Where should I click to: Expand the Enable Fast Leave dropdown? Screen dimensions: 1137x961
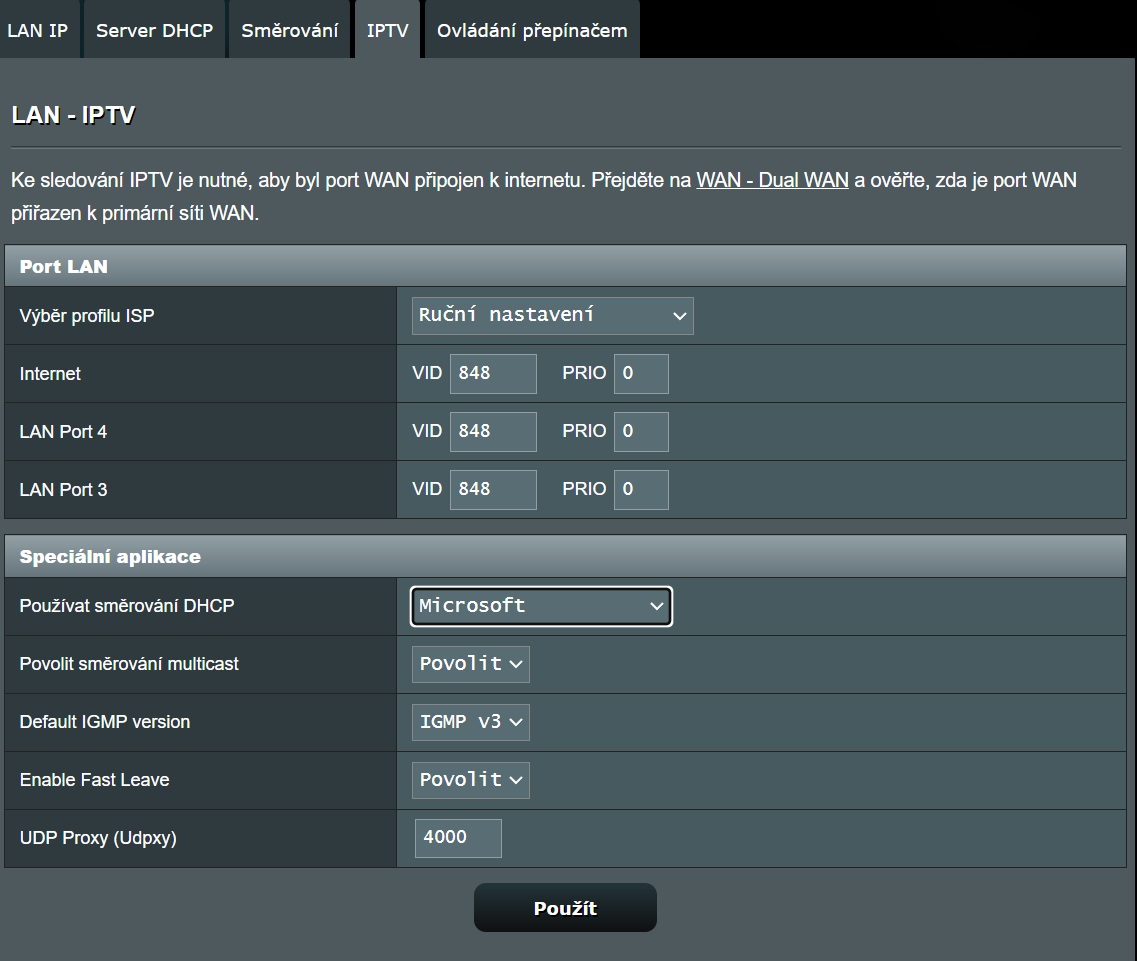pyautogui.click(x=470, y=780)
